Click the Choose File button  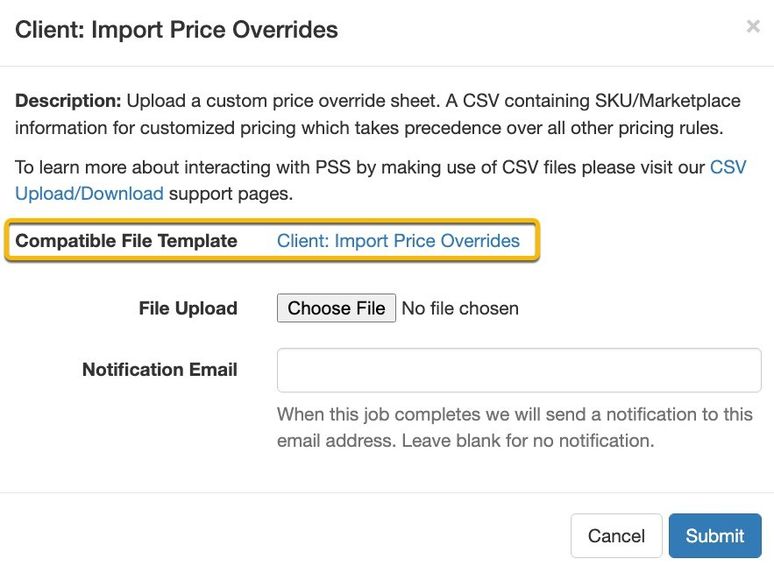(336, 308)
